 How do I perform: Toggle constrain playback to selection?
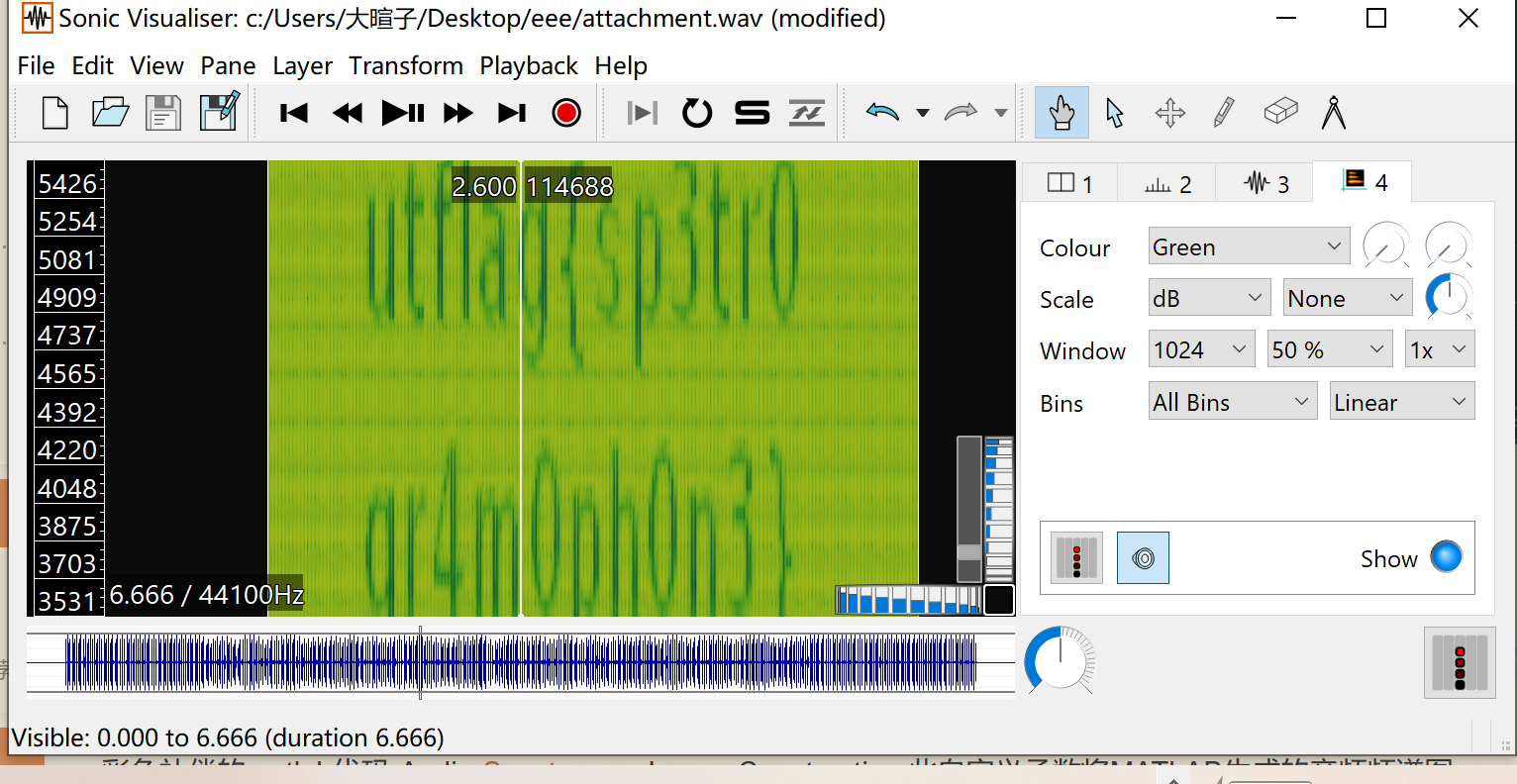643,113
